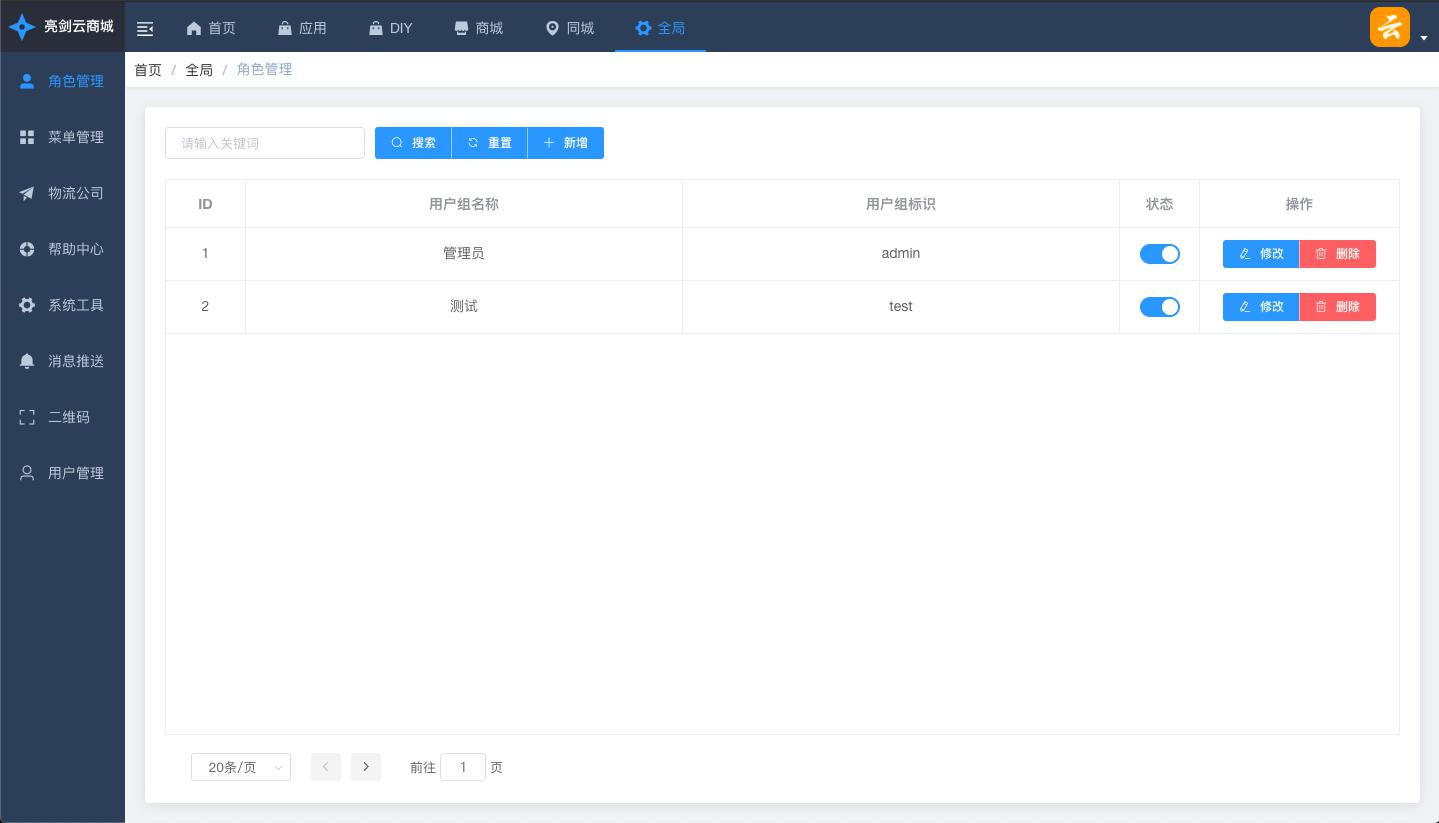Click the store icon beside 商城
Screen dimensions: 1439x823
click(x=461, y=28)
